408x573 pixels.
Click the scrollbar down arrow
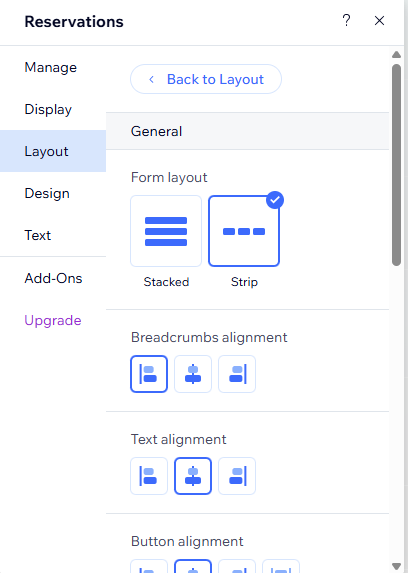(396, 566)
